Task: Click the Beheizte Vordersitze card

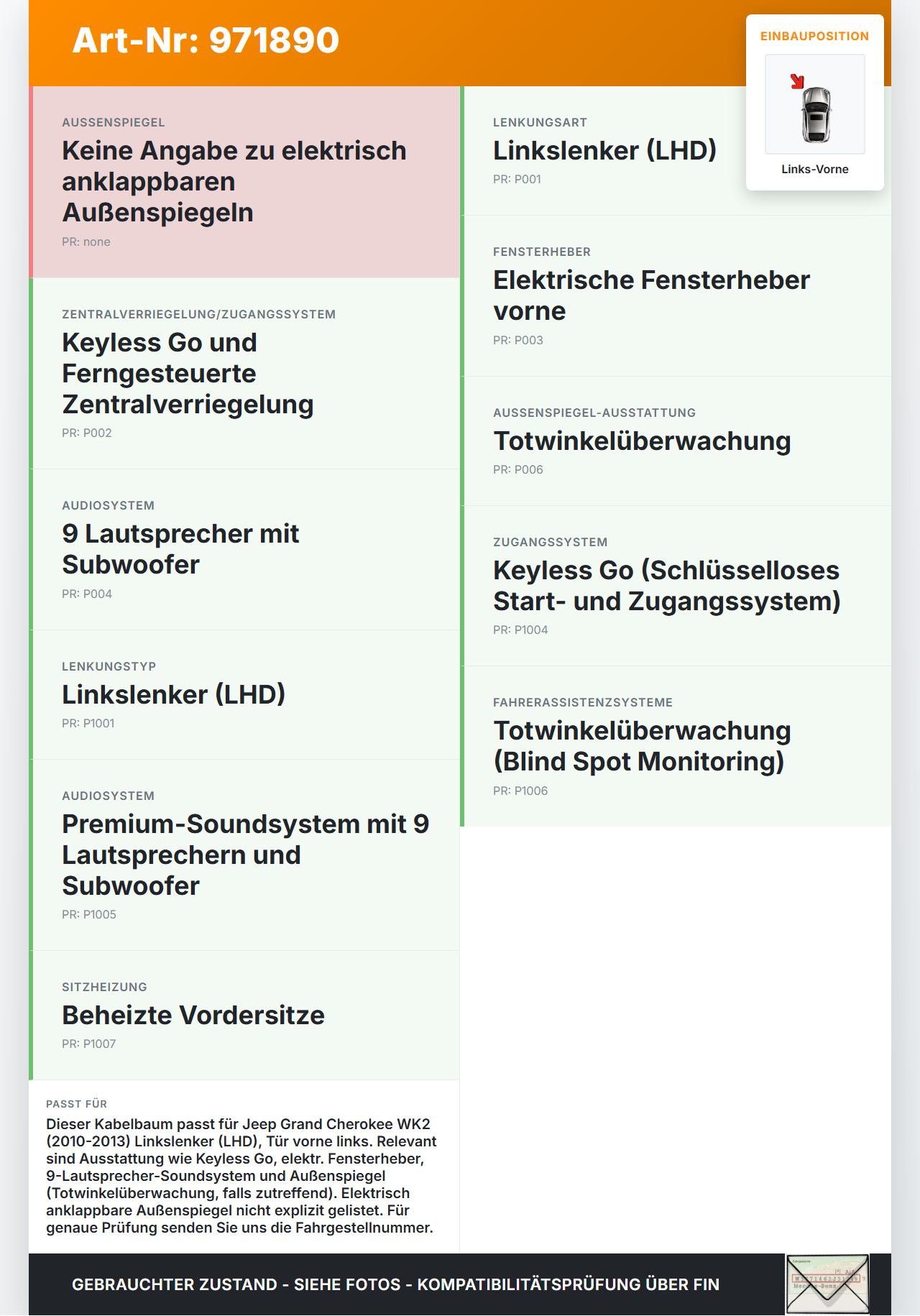Action: [244, 1016]
